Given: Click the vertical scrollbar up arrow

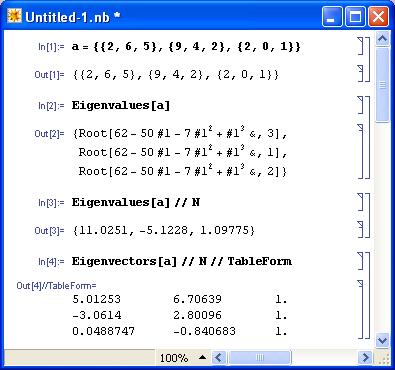Looking at the screenshot, I should point(382,39).
